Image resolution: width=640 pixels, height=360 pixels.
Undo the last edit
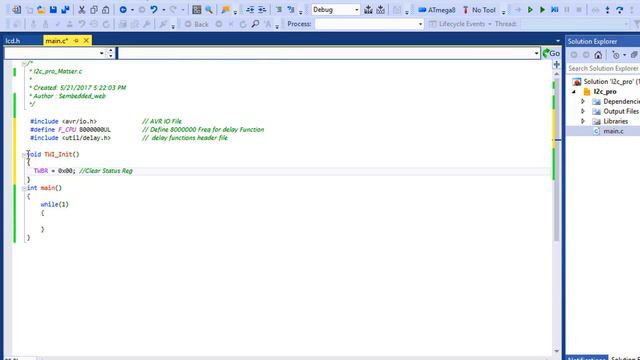(154, 9)
